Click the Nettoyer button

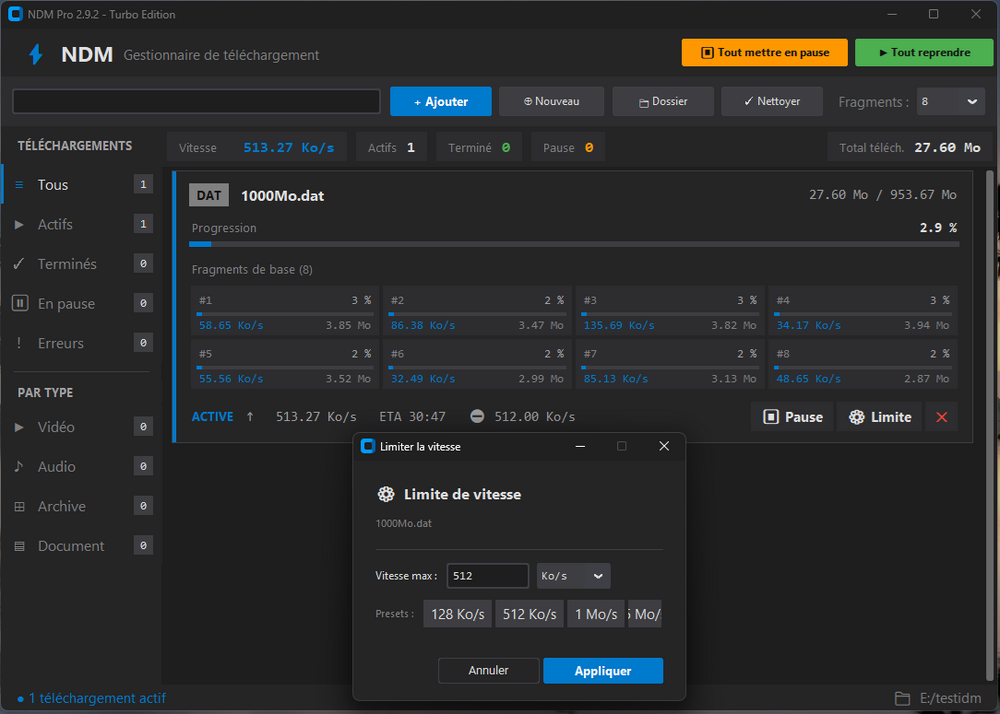[772, 101]
